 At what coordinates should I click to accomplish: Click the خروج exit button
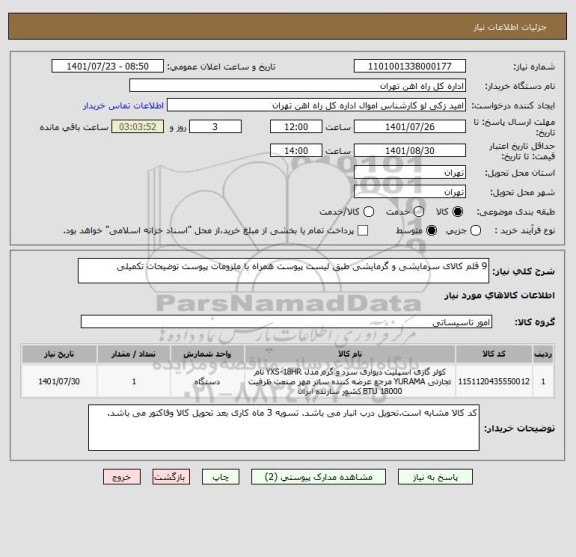coord(122,477)
